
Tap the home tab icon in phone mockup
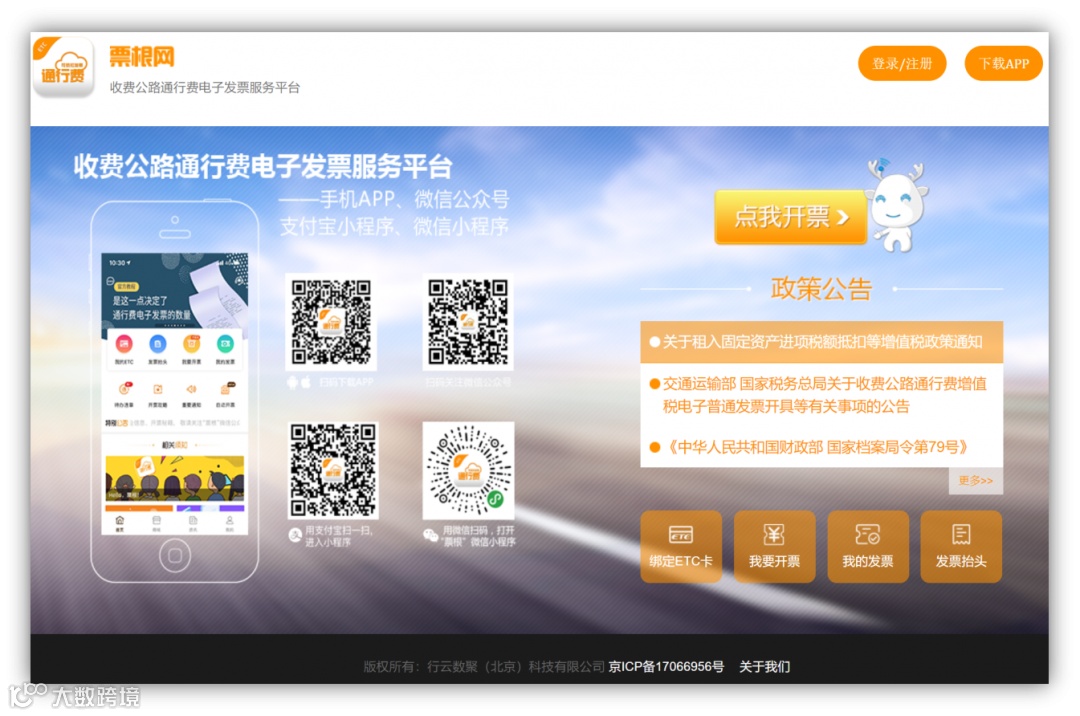pos(120,522)
